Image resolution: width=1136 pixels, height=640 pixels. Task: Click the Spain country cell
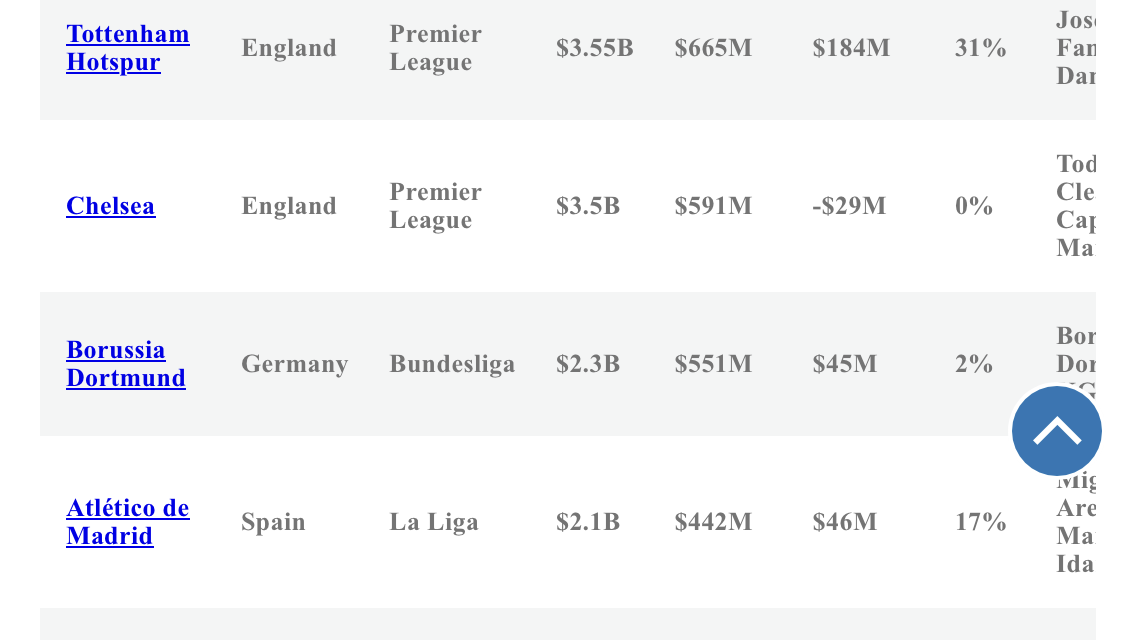pyautogui.click(x=273, y=522)
